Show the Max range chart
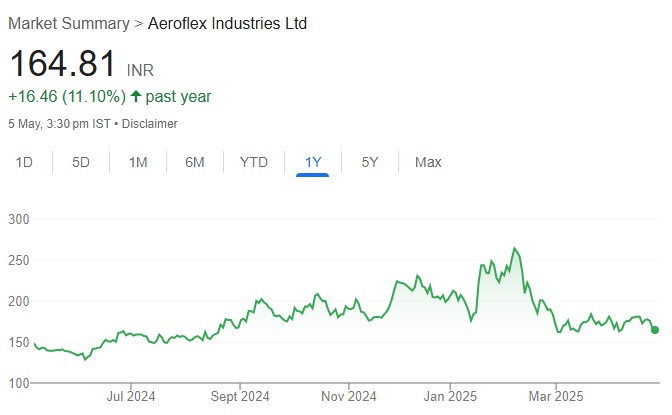Image resolution: width=672 pixels, height=415 pixels. tap(428, 162)
